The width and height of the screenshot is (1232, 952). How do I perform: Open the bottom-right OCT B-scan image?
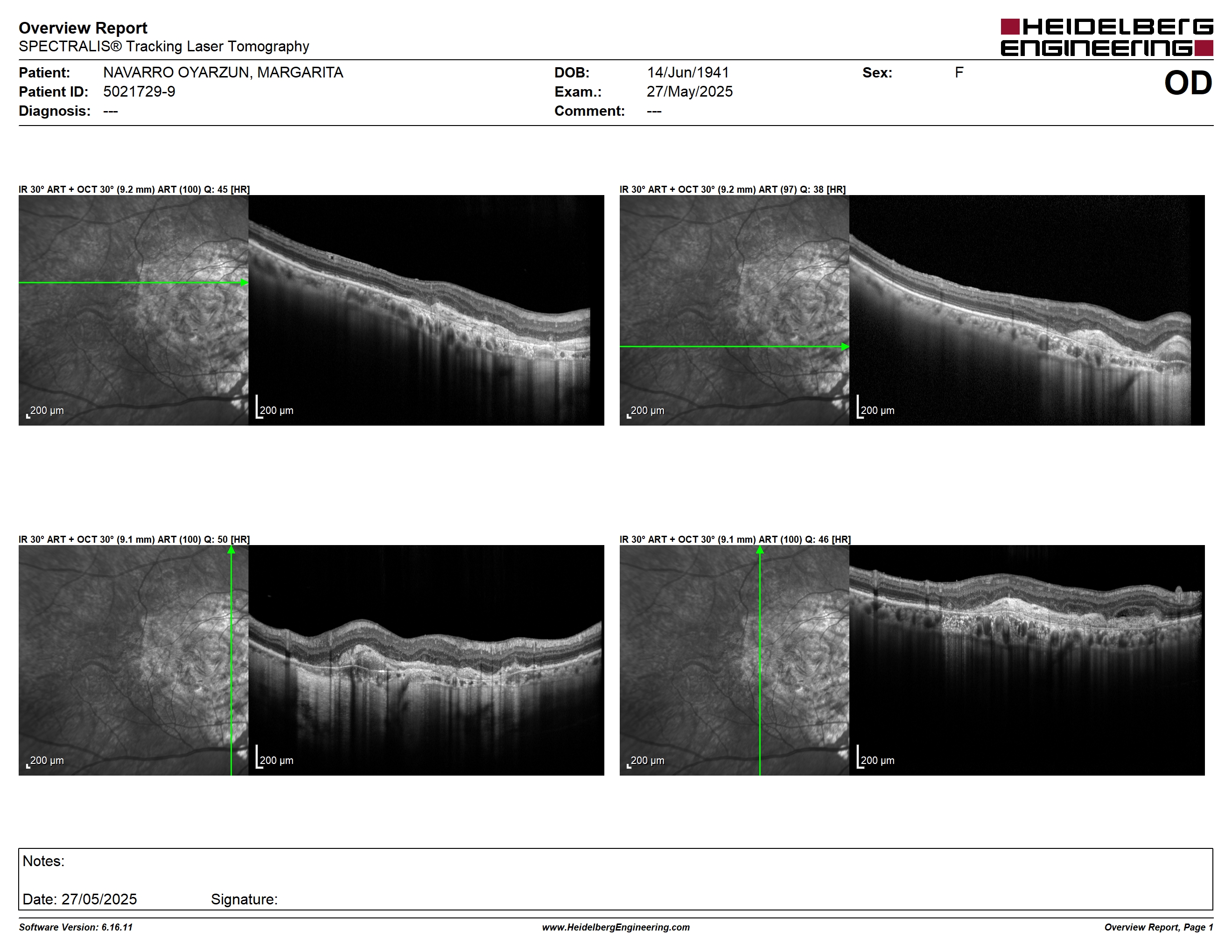(x=1027, y=660)
